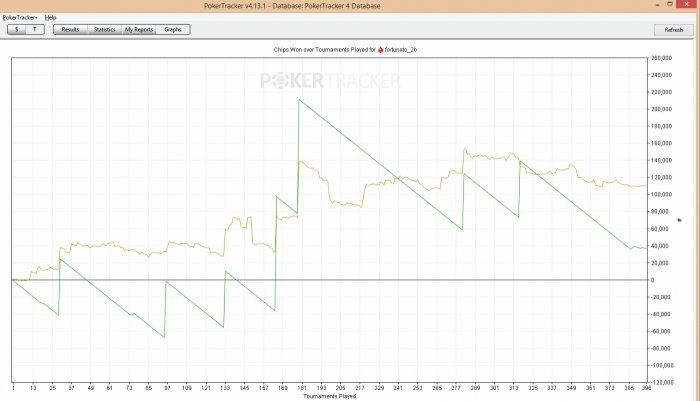This screenshot has width=700, height=401.
Task: Switch to tournaments with the T button
Action: 35,29
